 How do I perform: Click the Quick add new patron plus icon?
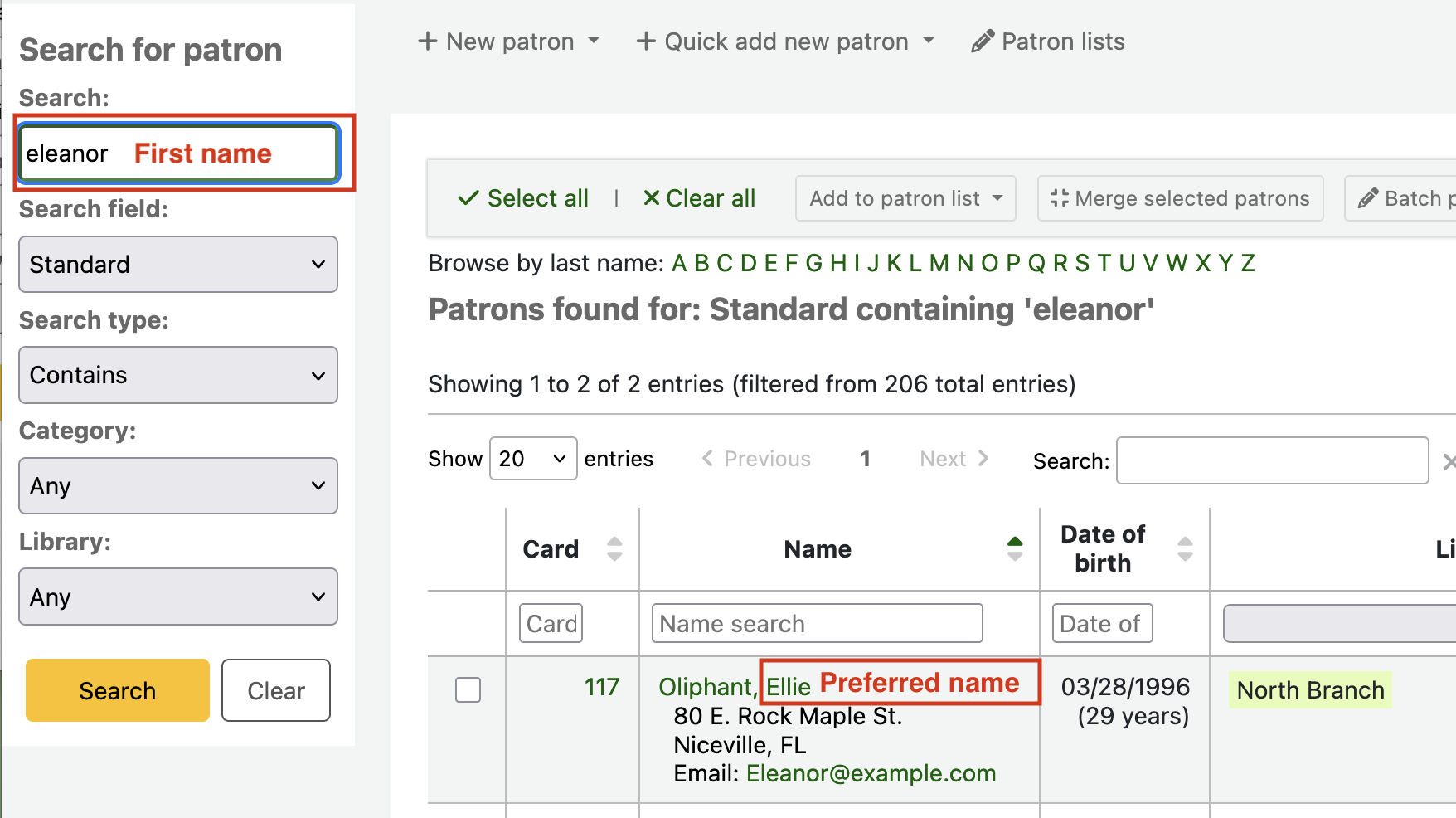point(646,41)
